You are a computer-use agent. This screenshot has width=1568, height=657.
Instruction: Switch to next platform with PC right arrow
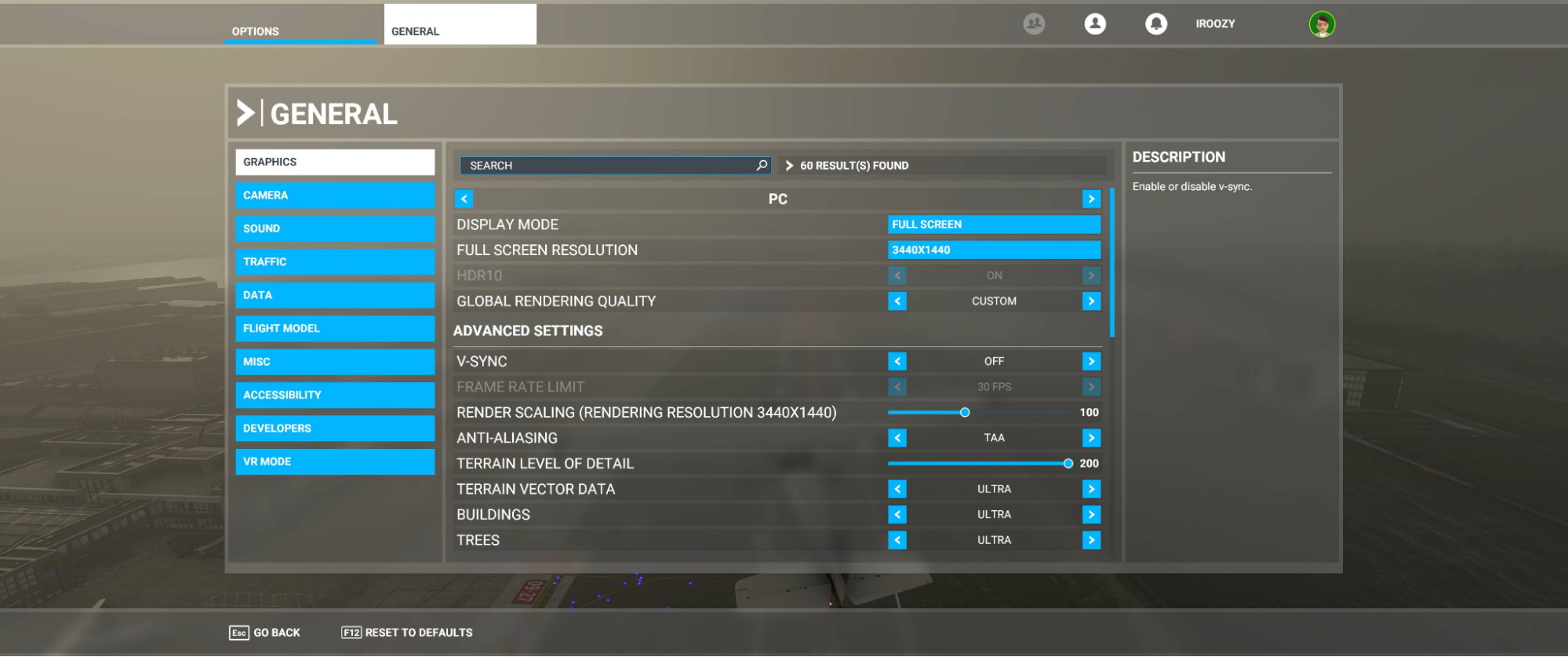pos(1091,199)
